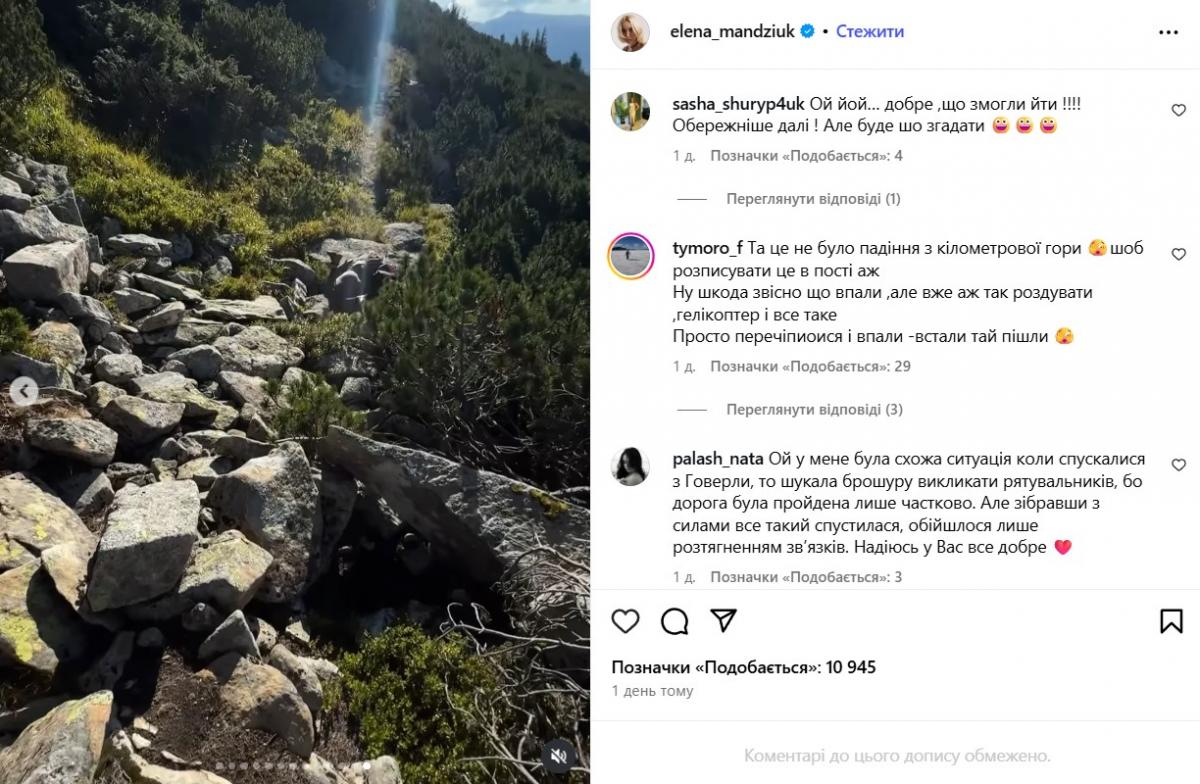Open the three-dot more options menu
The width and height of the screenshot is (1200, 784).
point(1168,32)
